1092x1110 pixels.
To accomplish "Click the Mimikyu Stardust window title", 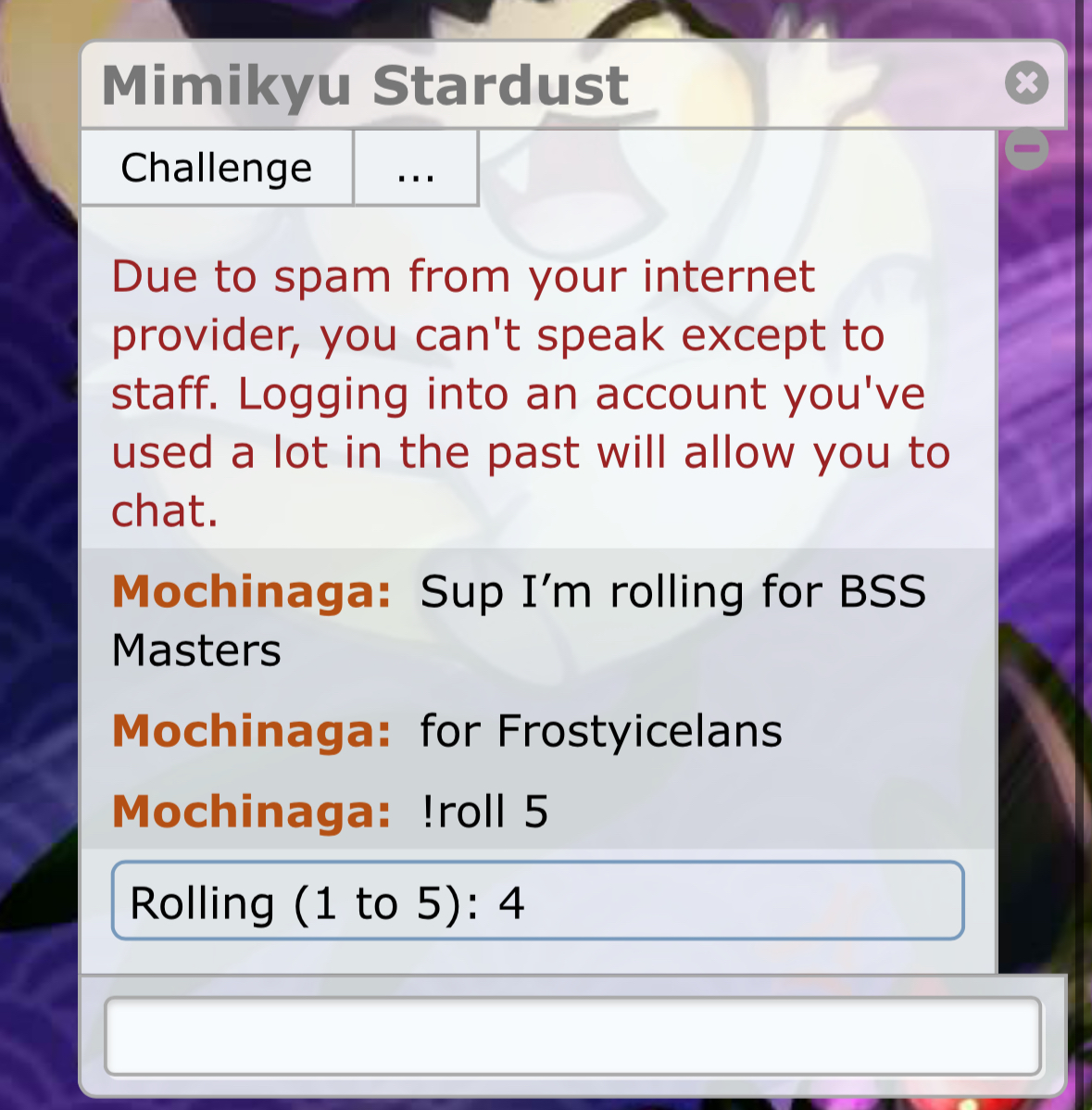I will coord(365,85).
